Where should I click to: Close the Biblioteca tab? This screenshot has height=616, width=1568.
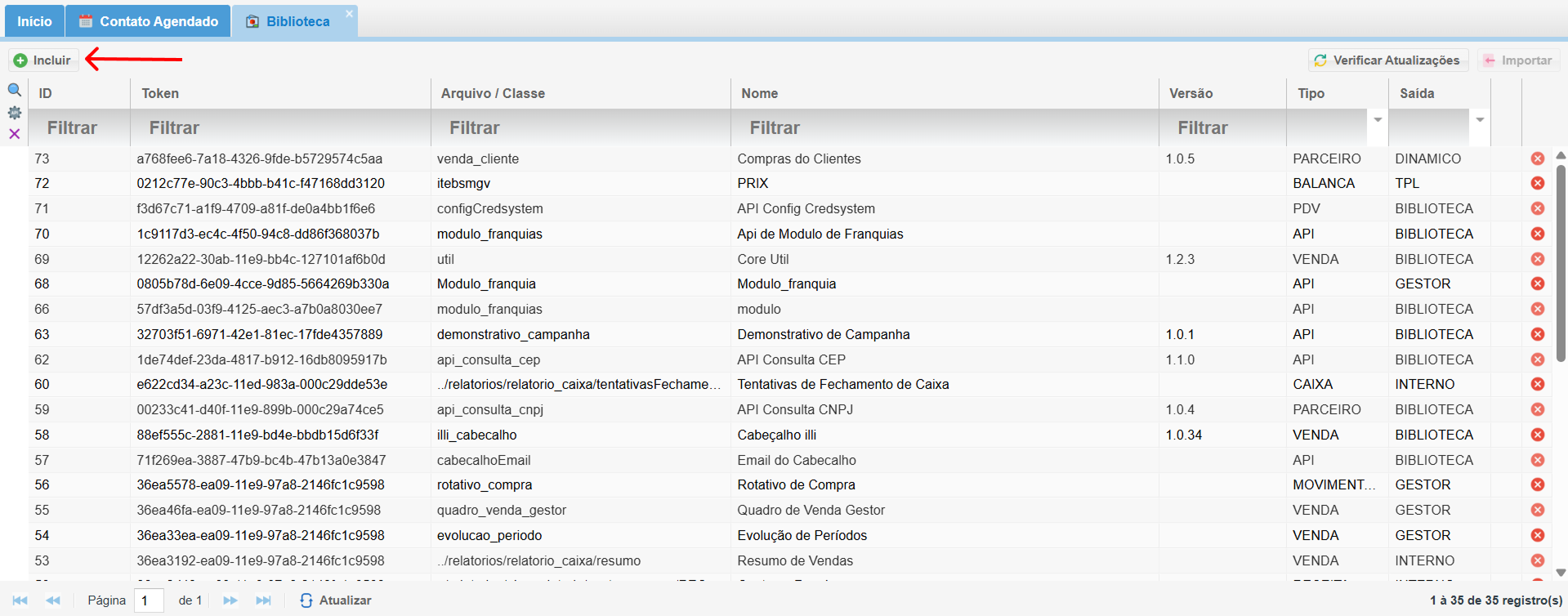tap(349, 14)
